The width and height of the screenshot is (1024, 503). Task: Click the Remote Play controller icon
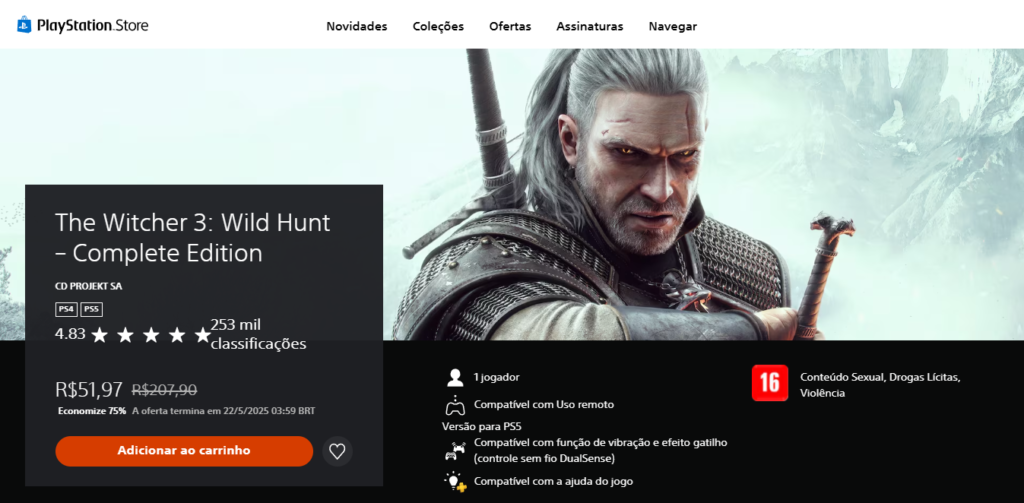click(455, 406)
